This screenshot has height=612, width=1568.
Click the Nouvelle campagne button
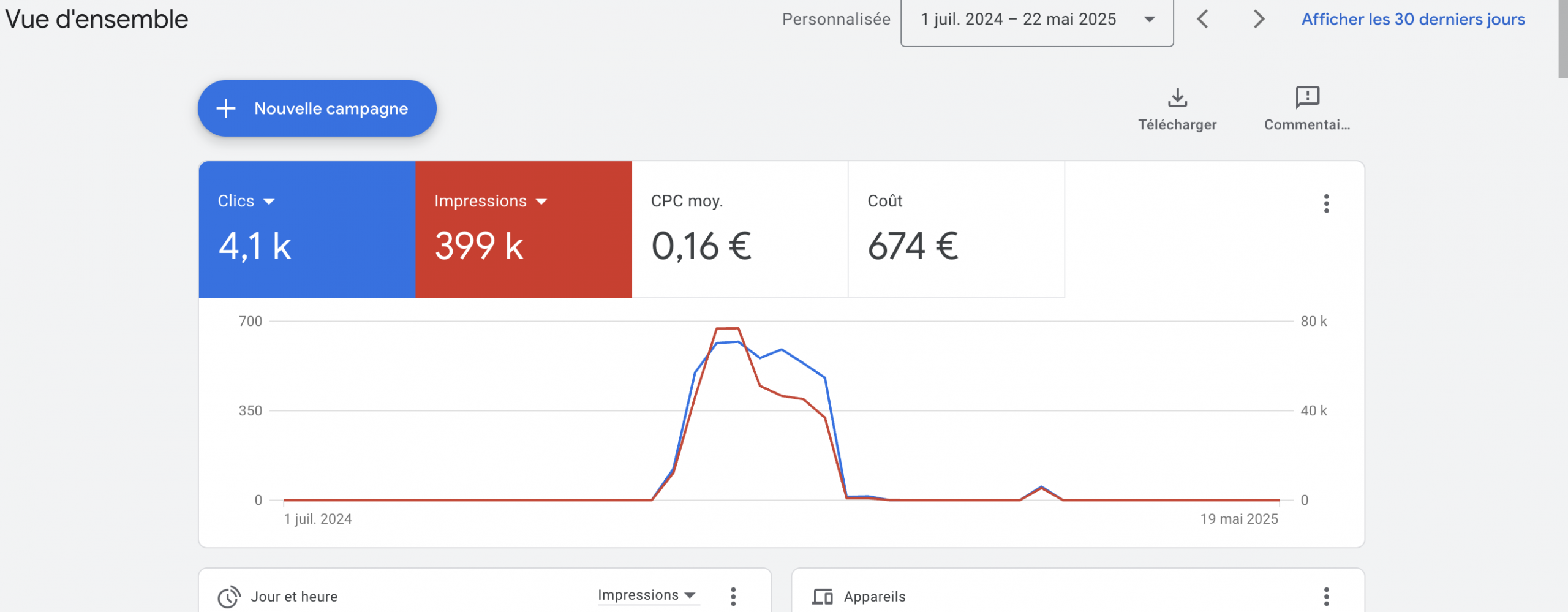[317, 108]
